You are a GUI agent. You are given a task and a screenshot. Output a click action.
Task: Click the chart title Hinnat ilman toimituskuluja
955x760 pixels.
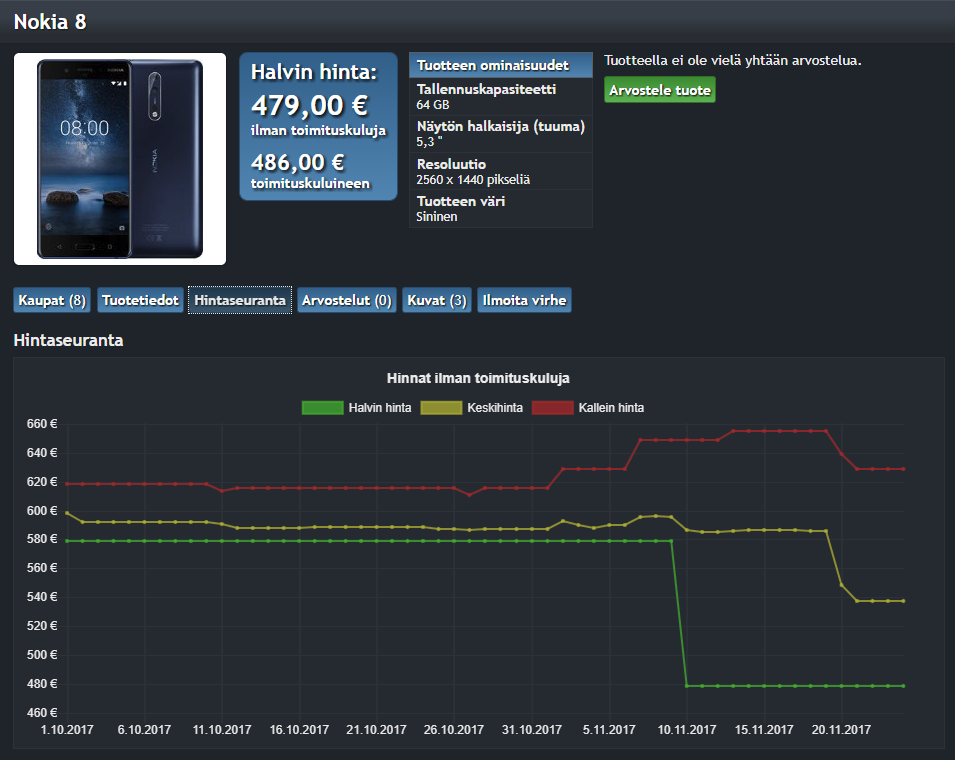click(478, 378)
